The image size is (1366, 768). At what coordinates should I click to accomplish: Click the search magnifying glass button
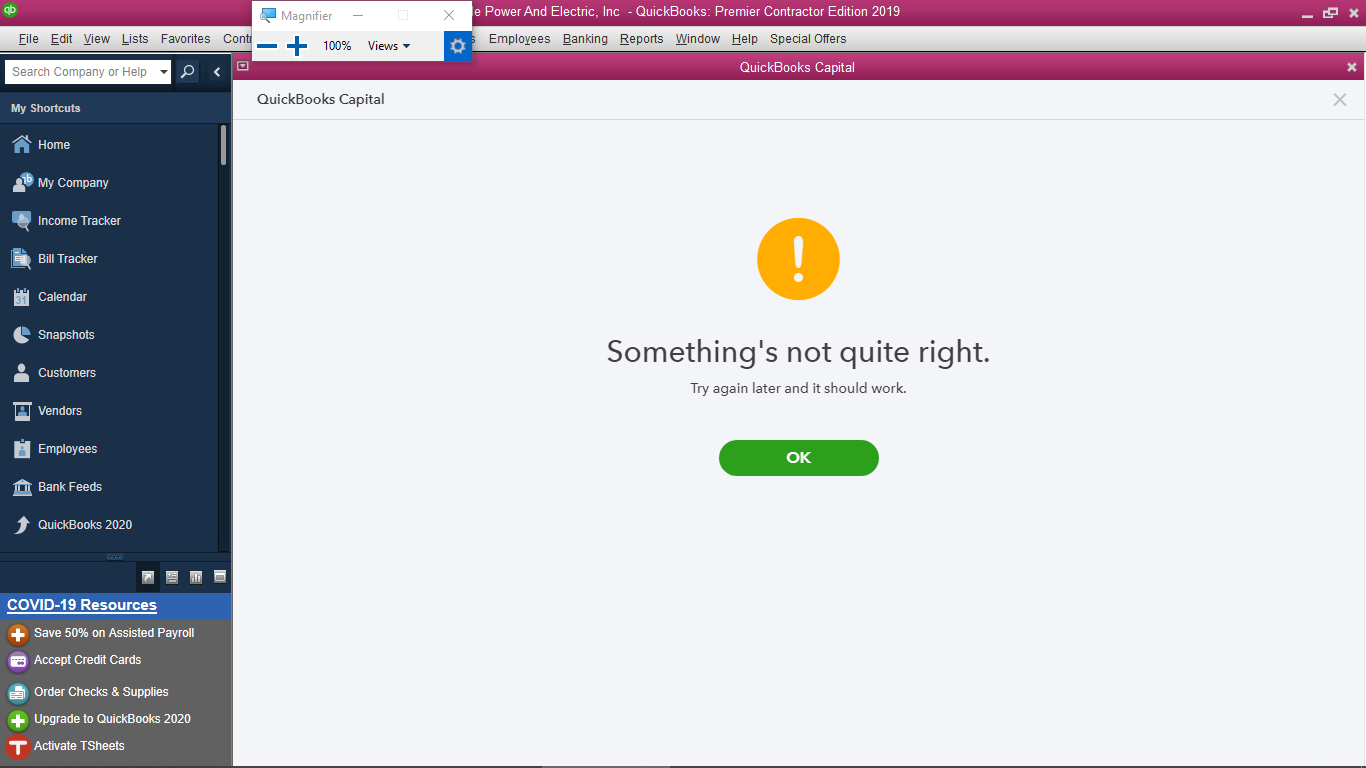click(188, 72)
